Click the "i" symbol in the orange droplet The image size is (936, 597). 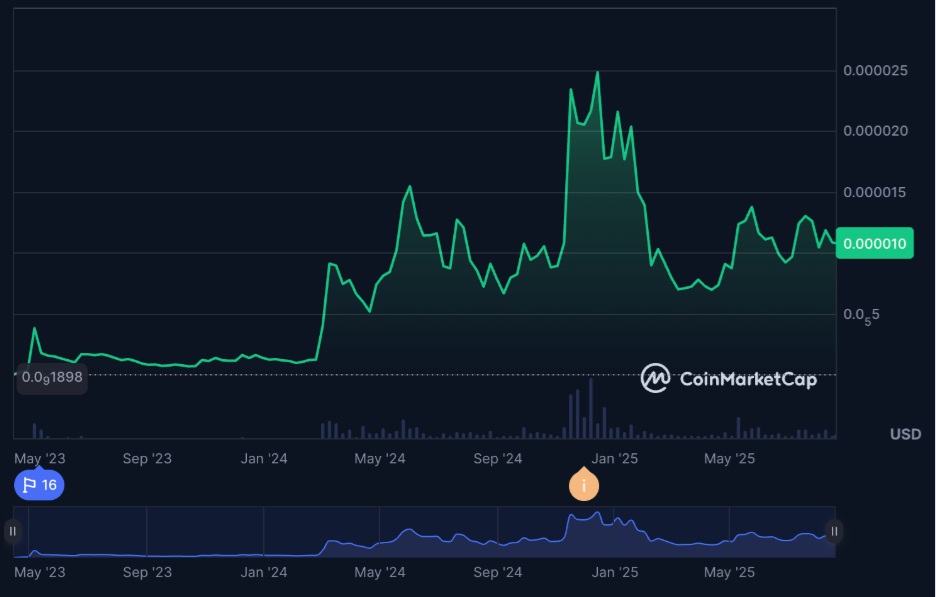click(x=583, y=486)
